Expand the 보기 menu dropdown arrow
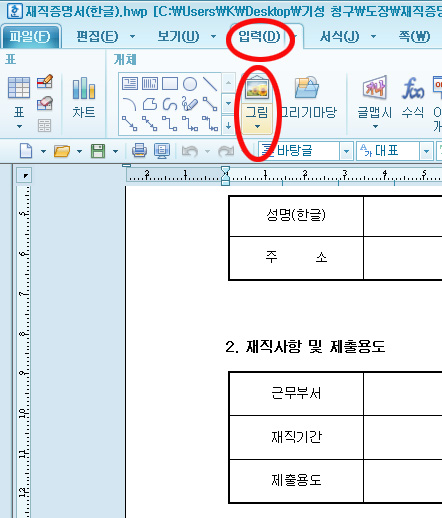This screenshot has width=442, height=518. [x=213, y=36]
